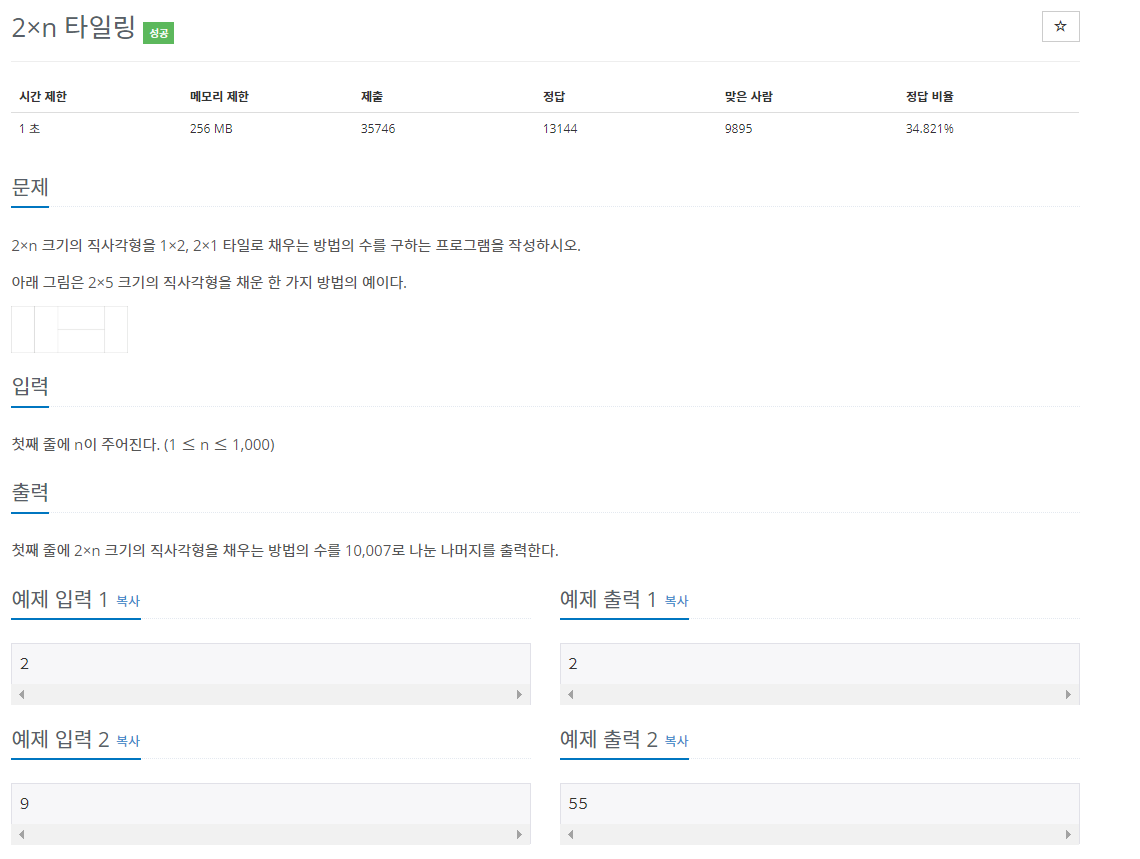Click the 2×5 tiling example image
1140x859 pixels.
tap(69, 329)
